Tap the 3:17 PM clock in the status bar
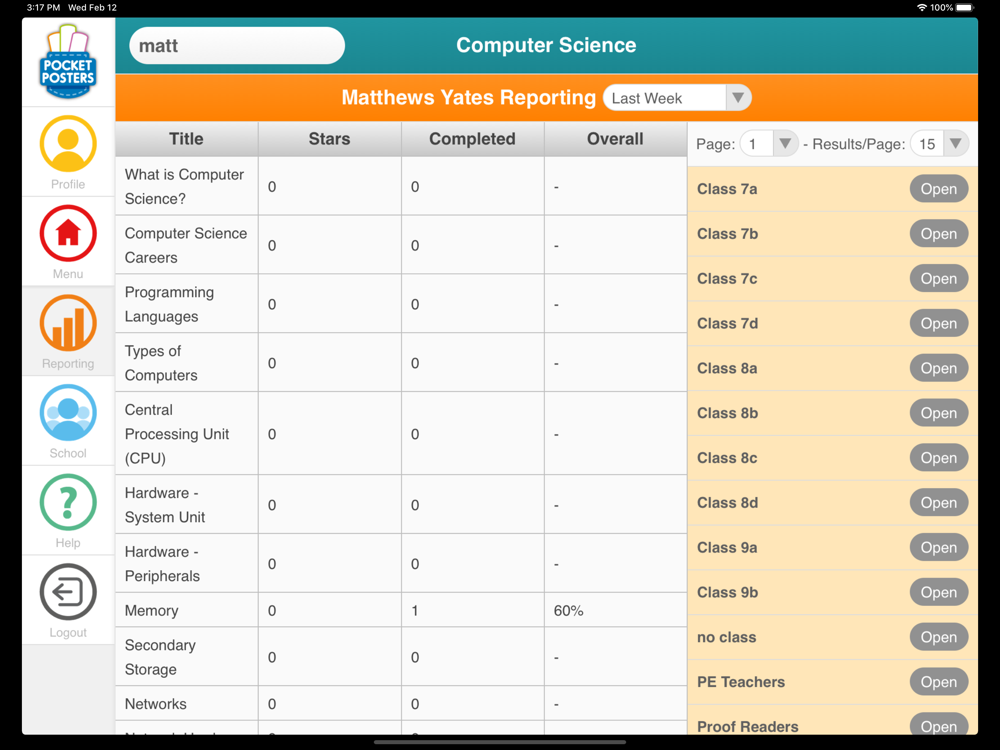Viewport: 1000px width, 750px height. (43, 8)
